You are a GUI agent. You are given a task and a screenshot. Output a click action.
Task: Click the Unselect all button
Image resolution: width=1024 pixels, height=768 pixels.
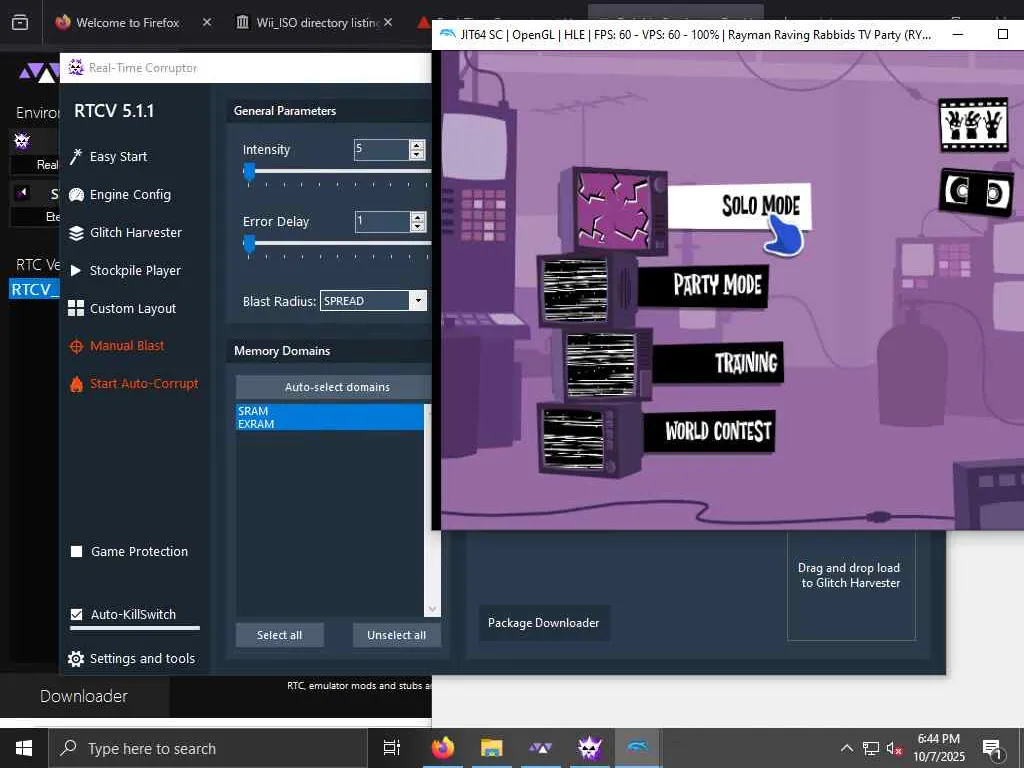coord(396,635)
